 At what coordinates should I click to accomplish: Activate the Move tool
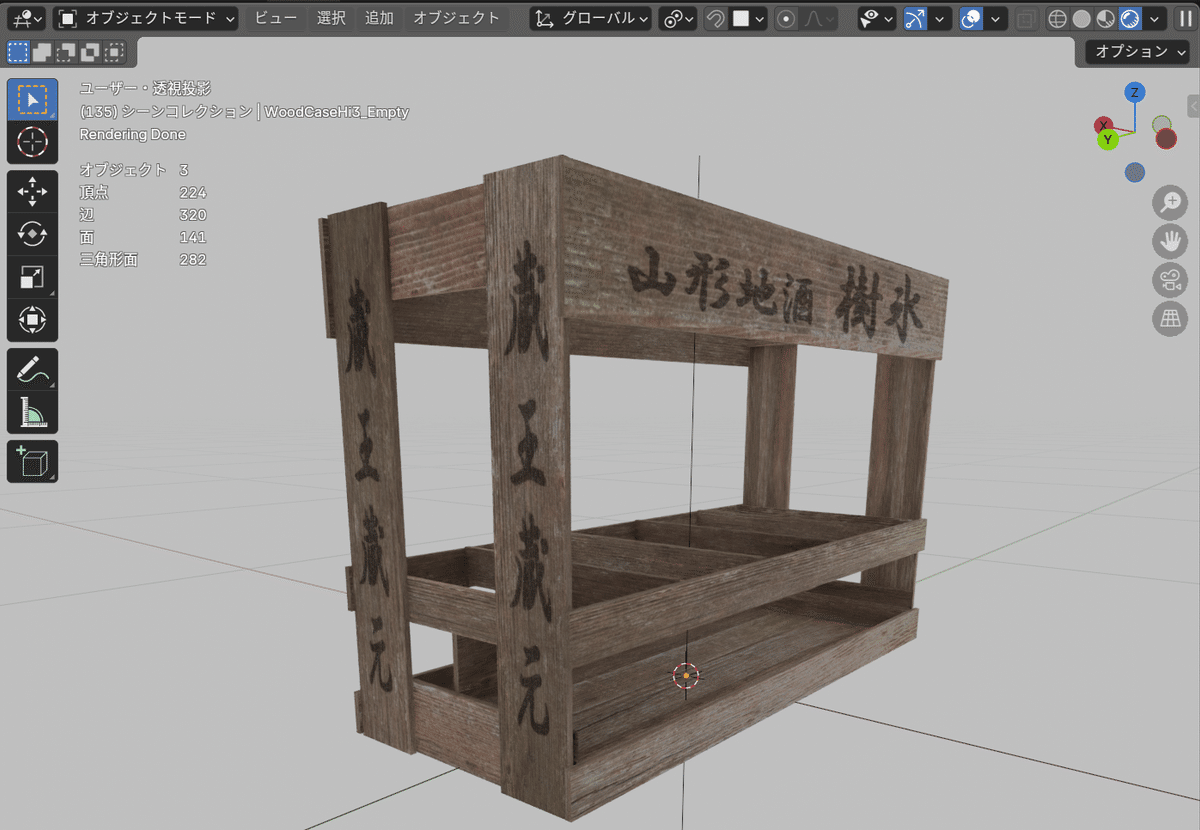pyautogui.click(x=32, y=191)
